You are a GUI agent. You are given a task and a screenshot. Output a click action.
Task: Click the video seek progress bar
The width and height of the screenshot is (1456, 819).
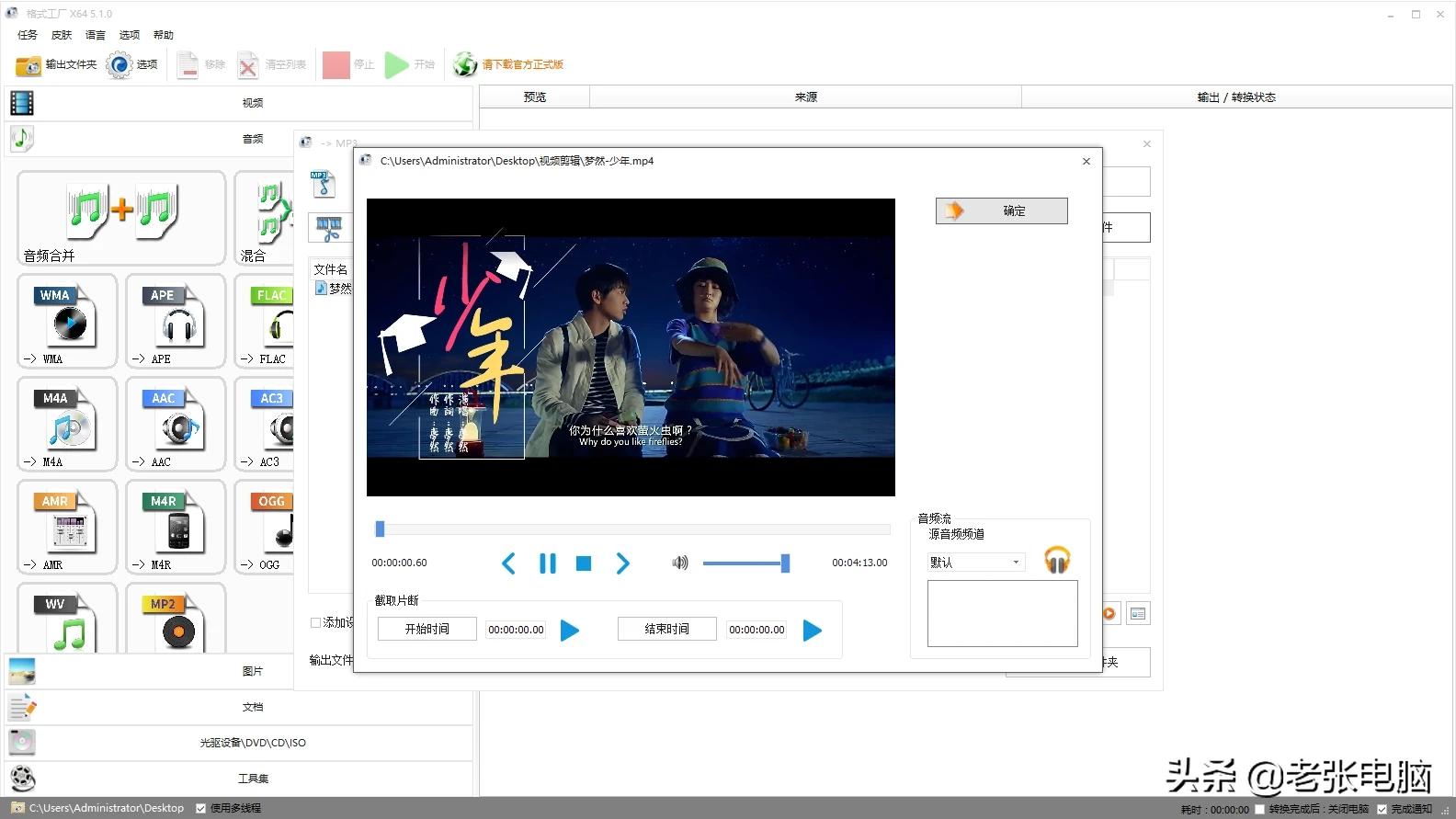(632, 529)
